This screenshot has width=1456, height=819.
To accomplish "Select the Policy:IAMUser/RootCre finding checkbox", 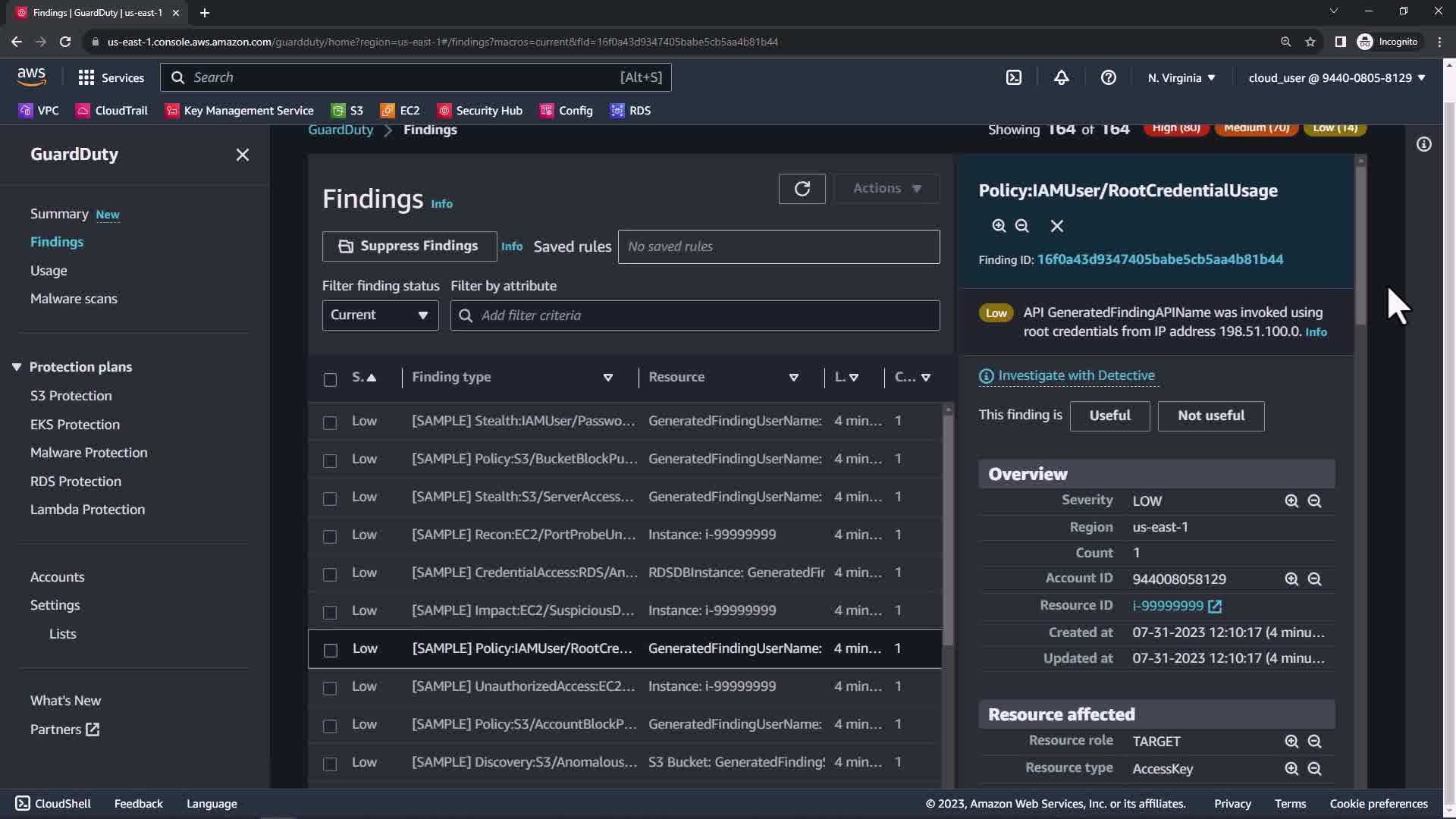I will pos(330,650).
